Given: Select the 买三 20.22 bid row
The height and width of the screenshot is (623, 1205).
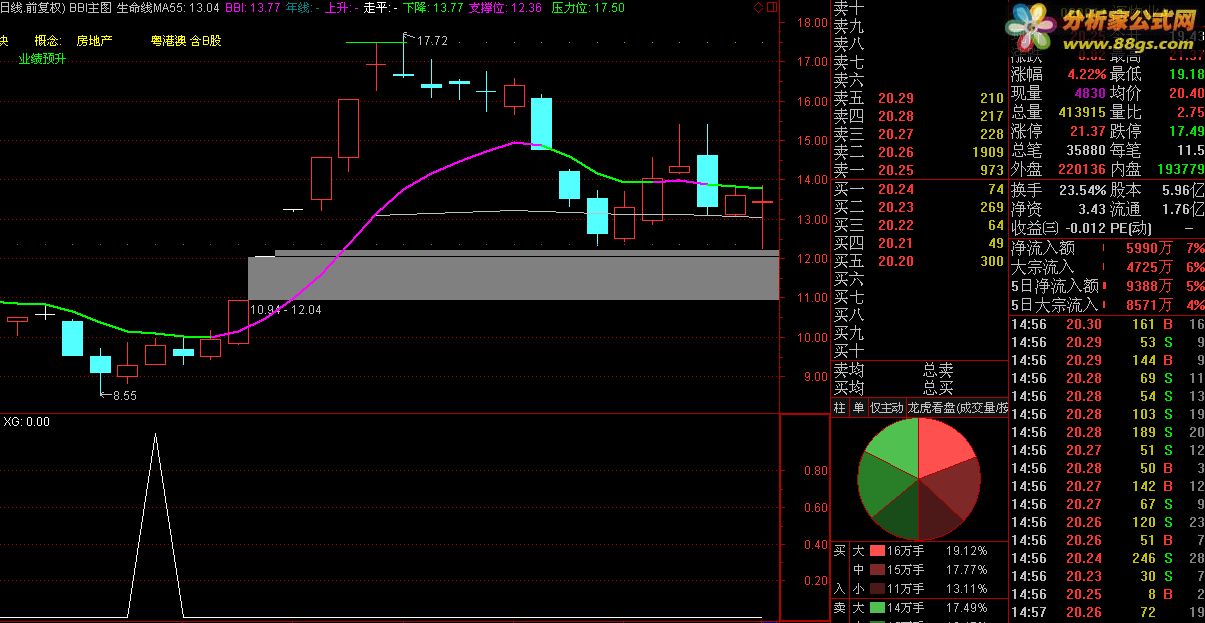Looking at the screenshot, I should [919, 225].
